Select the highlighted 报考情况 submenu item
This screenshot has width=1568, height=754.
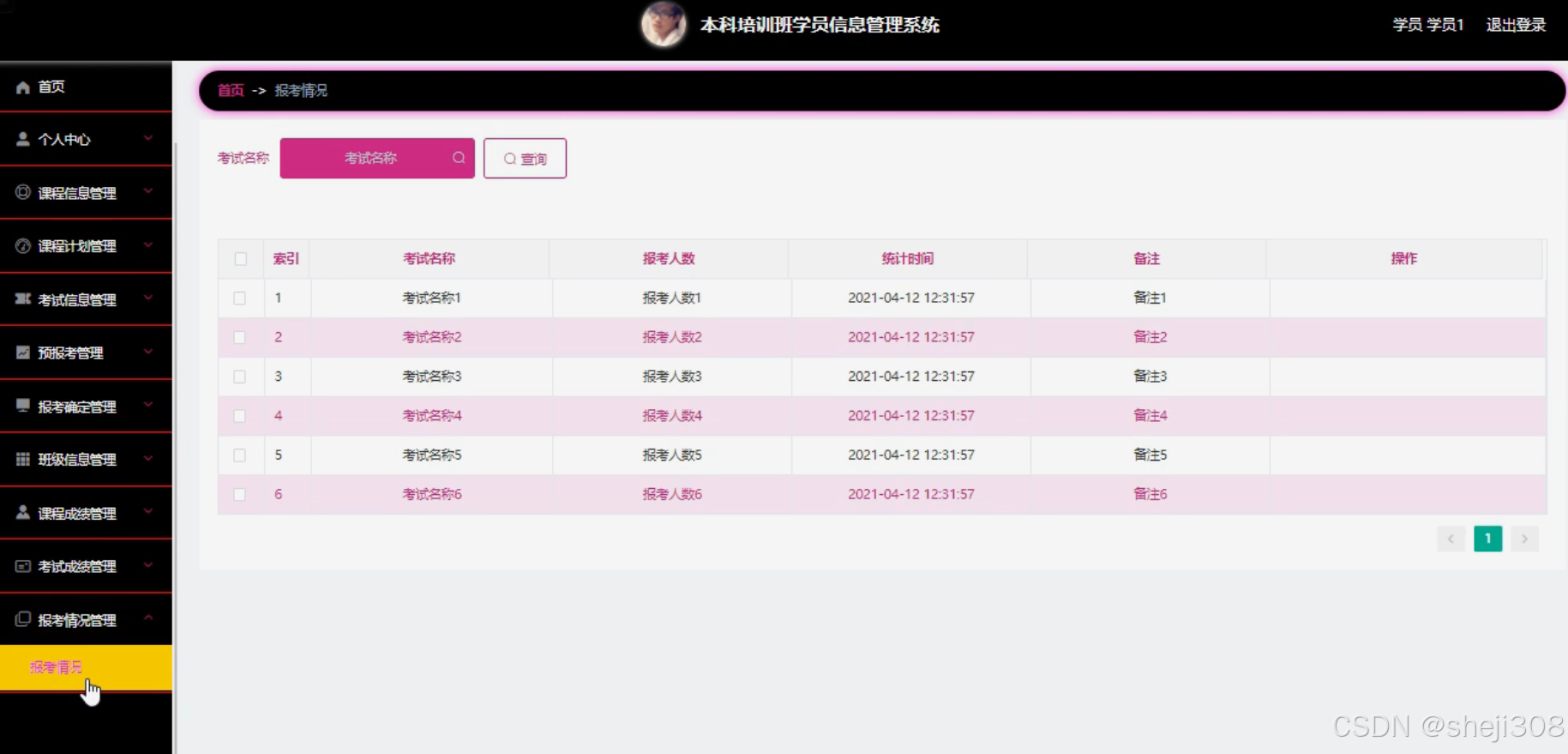coord(86,667)
